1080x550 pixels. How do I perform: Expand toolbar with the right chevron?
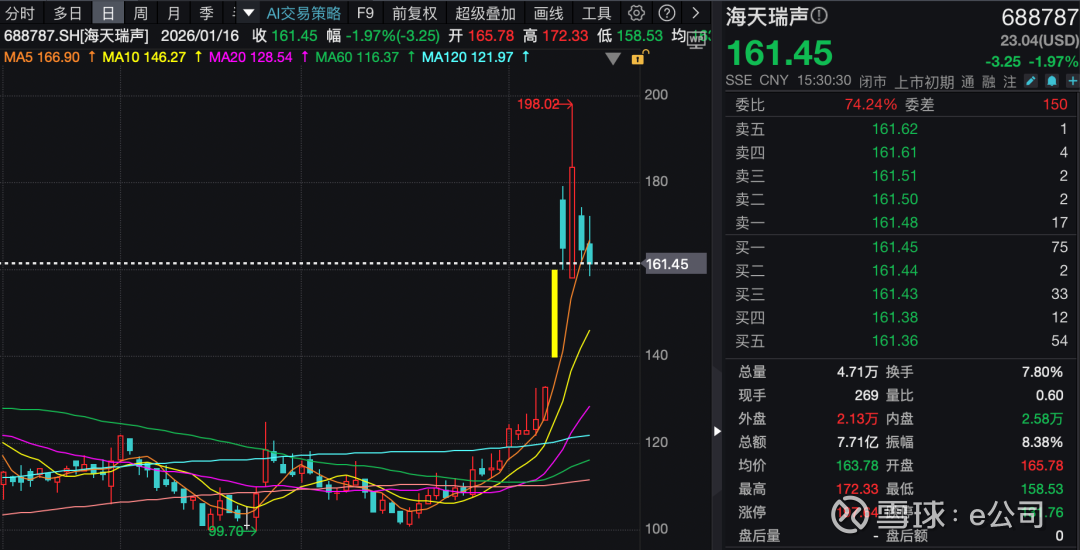696,13
